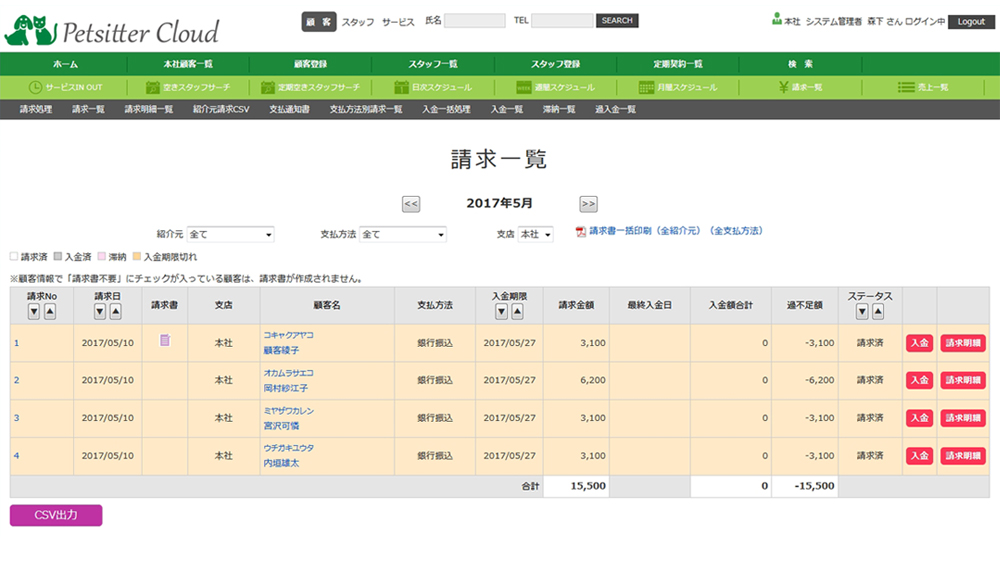Sort 請求No descending arrow
This screenshot has width=1000, height=580.
click(34, 311)
